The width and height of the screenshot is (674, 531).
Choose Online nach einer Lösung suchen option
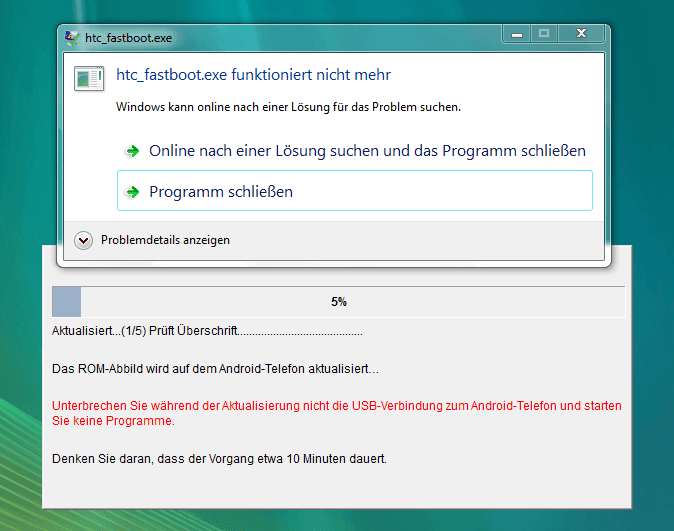[x=355, y=151]
